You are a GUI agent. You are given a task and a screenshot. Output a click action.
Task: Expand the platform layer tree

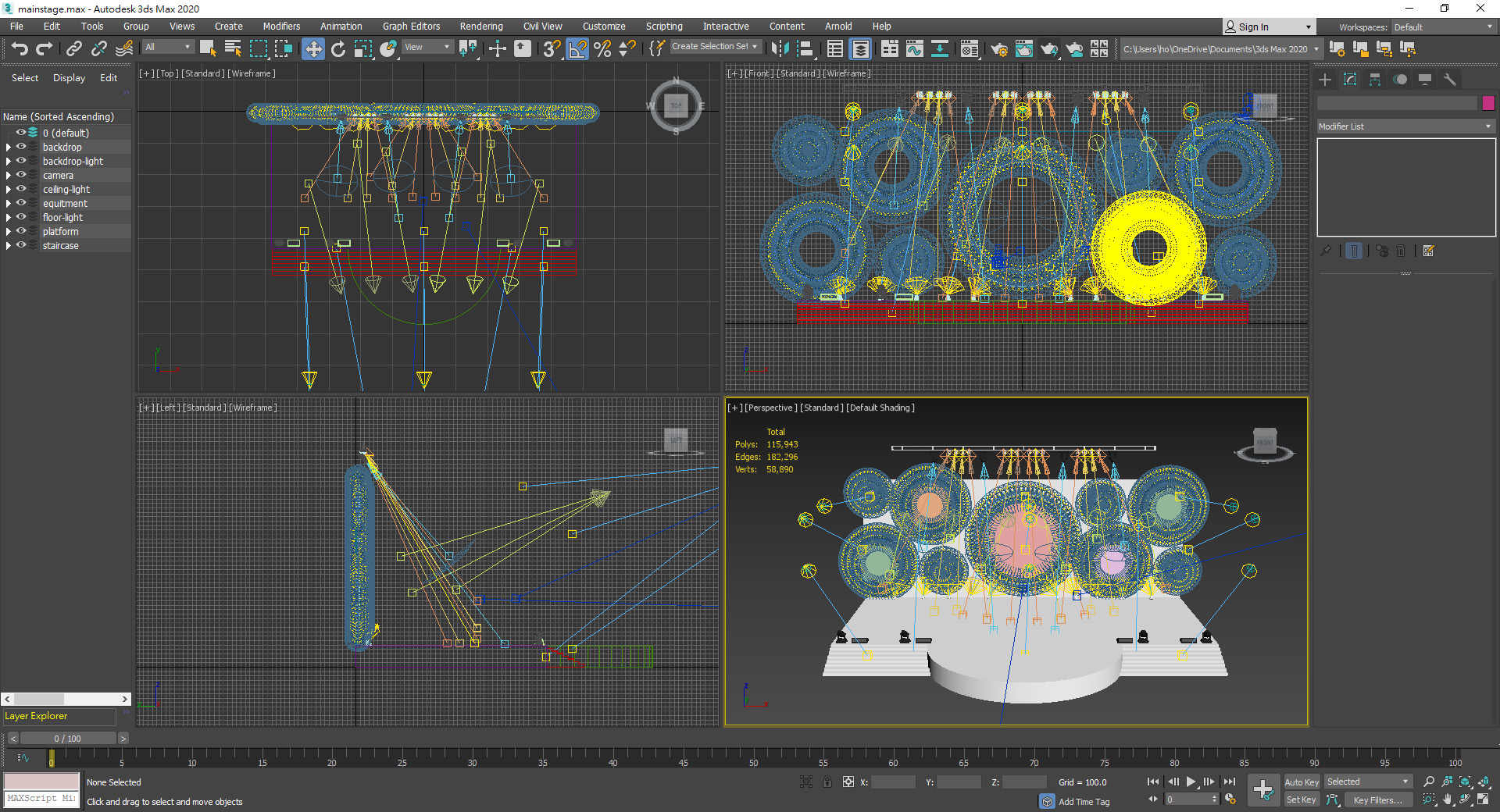pos(9,232)
